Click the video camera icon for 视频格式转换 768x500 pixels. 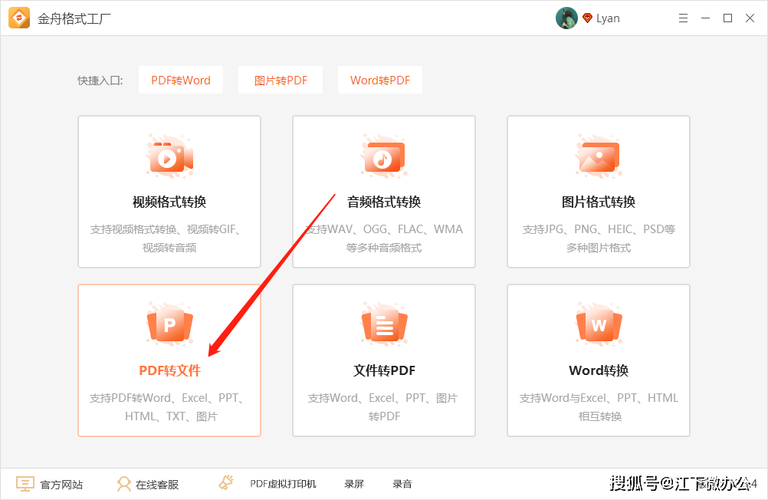click(169, 156)
